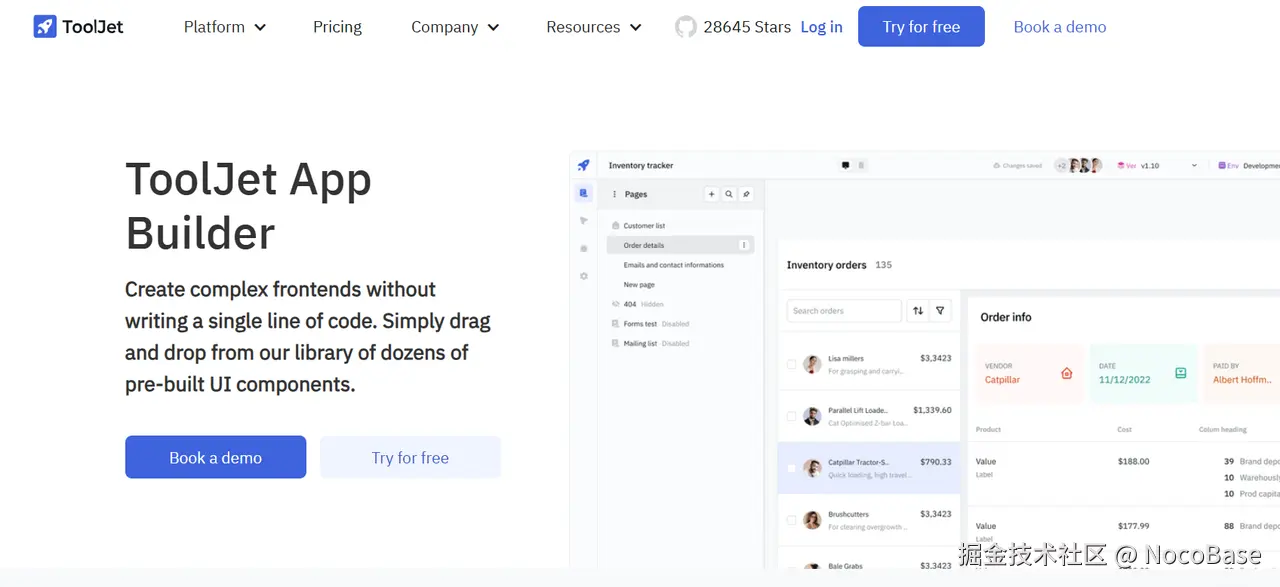Toggle the hidden-eye icon next to 404 page
This screenshot has height=587, width=1280.
click(x=615, y=304)
